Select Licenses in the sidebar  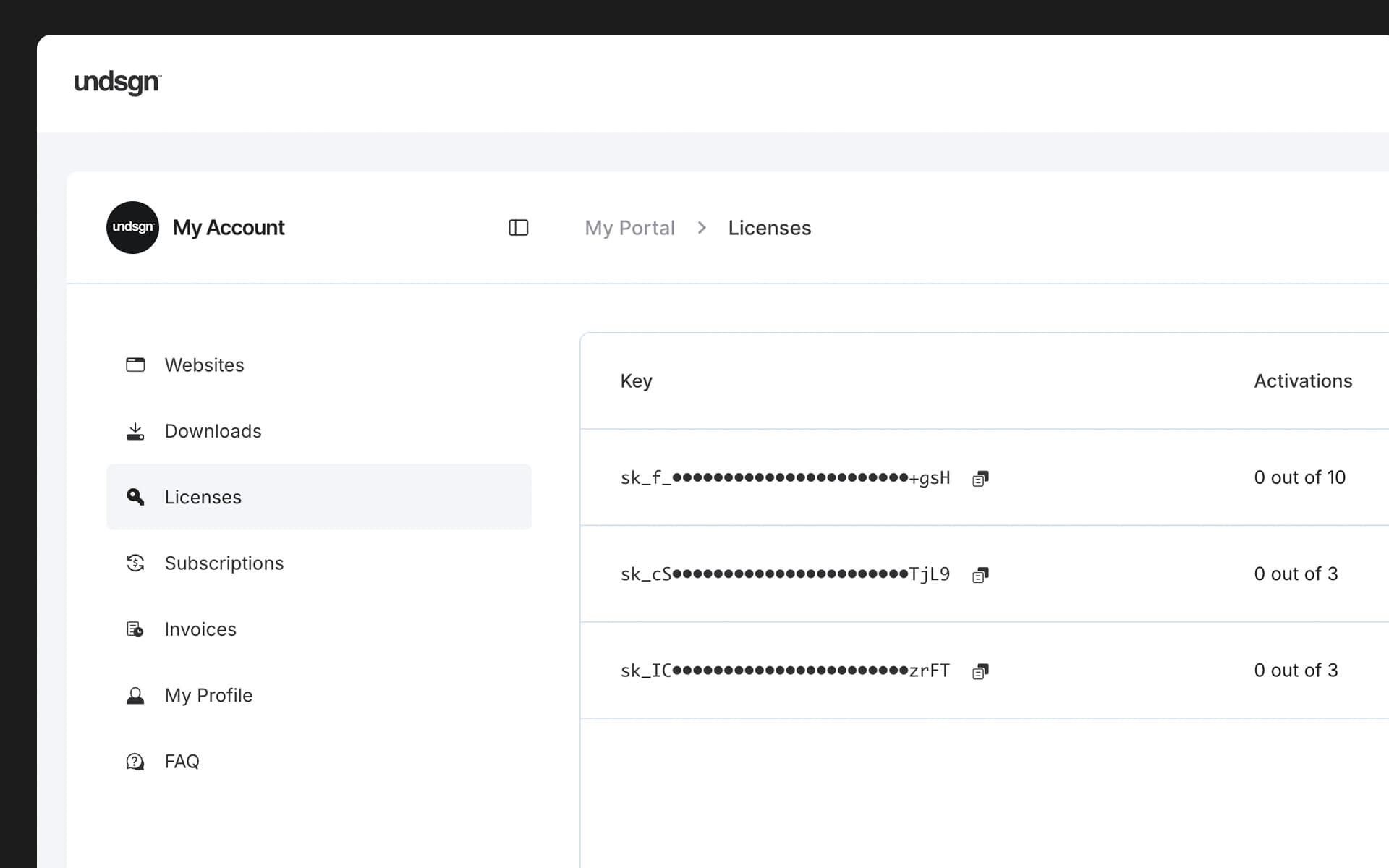[x=319, y=497]
